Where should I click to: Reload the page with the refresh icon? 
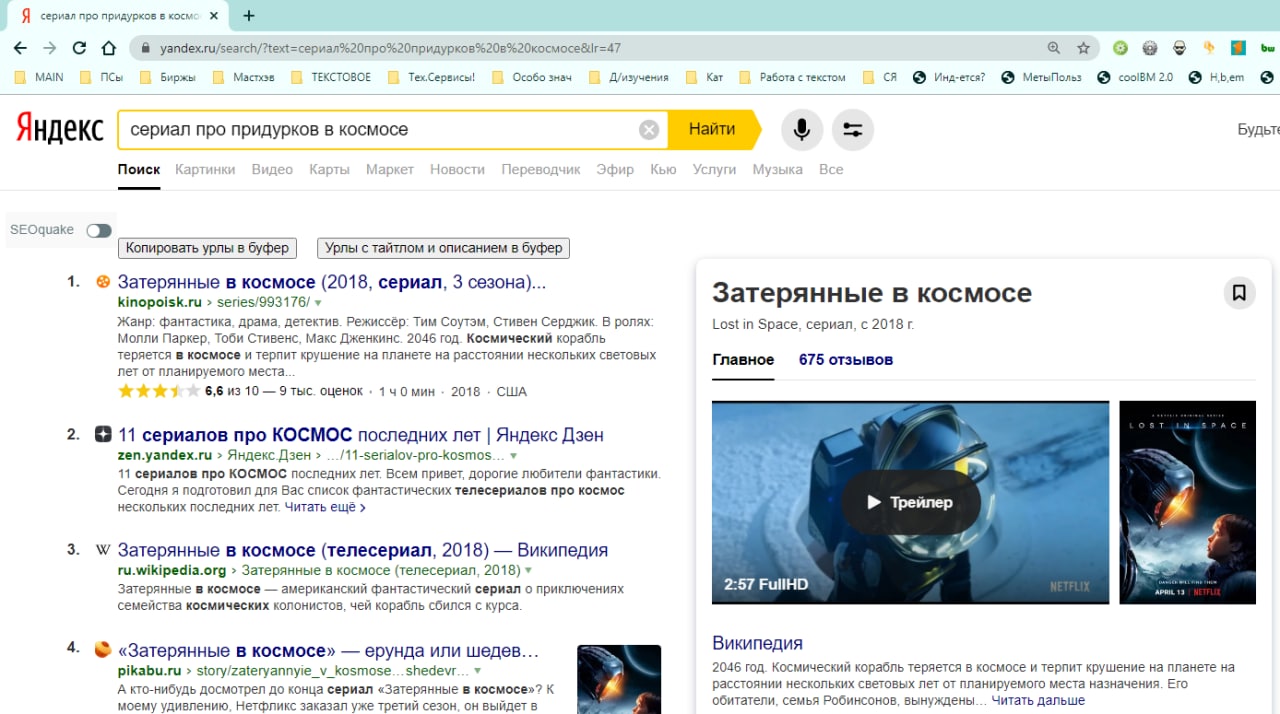pyautogui.click(x=80, y=48)
